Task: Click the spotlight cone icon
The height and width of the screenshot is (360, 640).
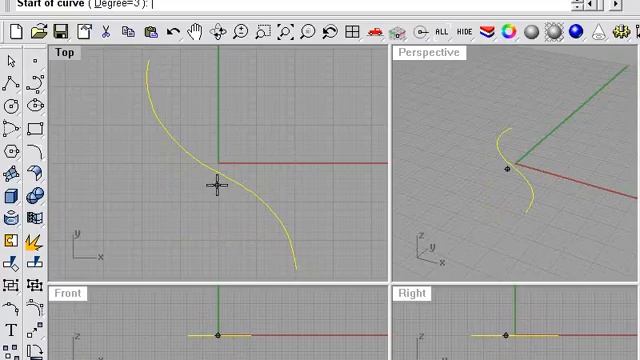Action: coord(598,32)
